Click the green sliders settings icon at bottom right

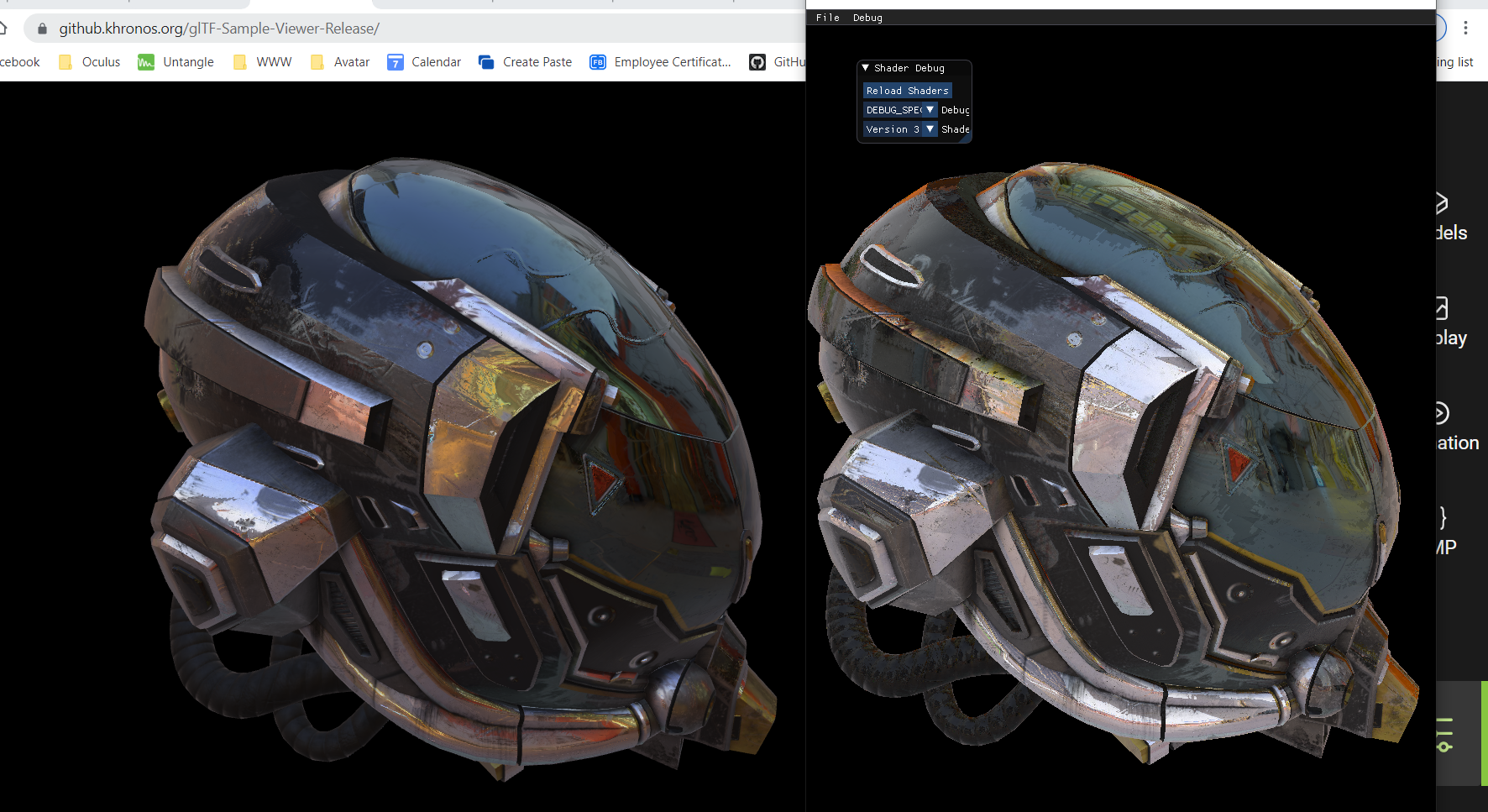click(1446, 736)
